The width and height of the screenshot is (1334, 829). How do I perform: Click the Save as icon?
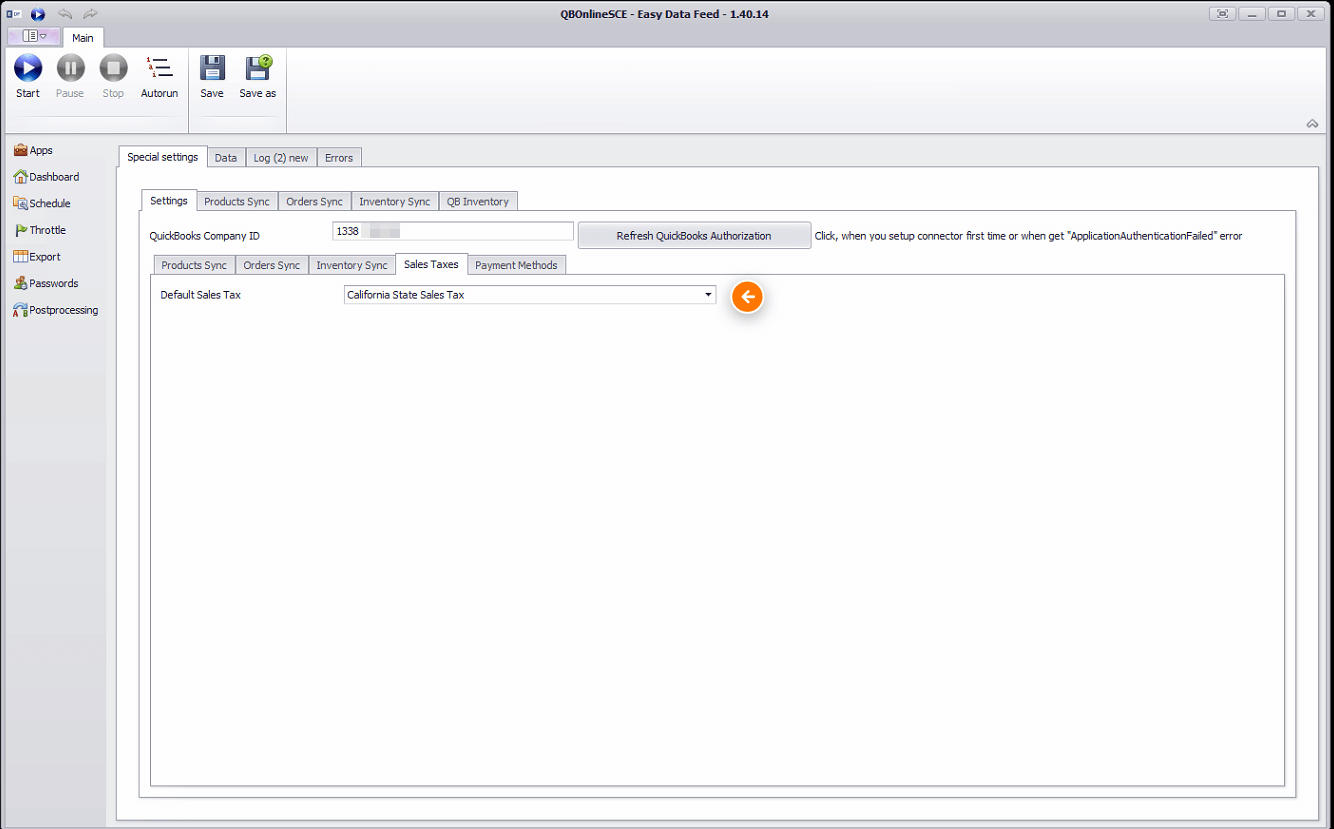coord(258,68)
